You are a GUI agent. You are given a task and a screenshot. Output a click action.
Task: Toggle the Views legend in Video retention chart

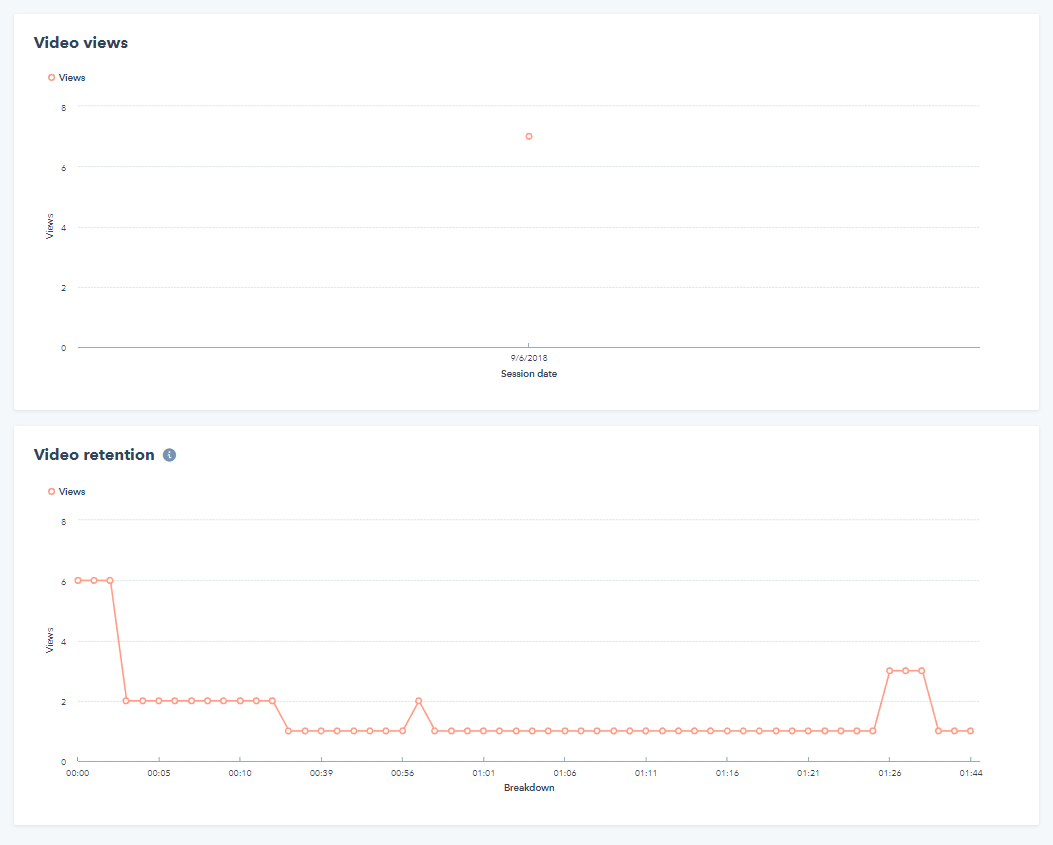pos(66,492)
